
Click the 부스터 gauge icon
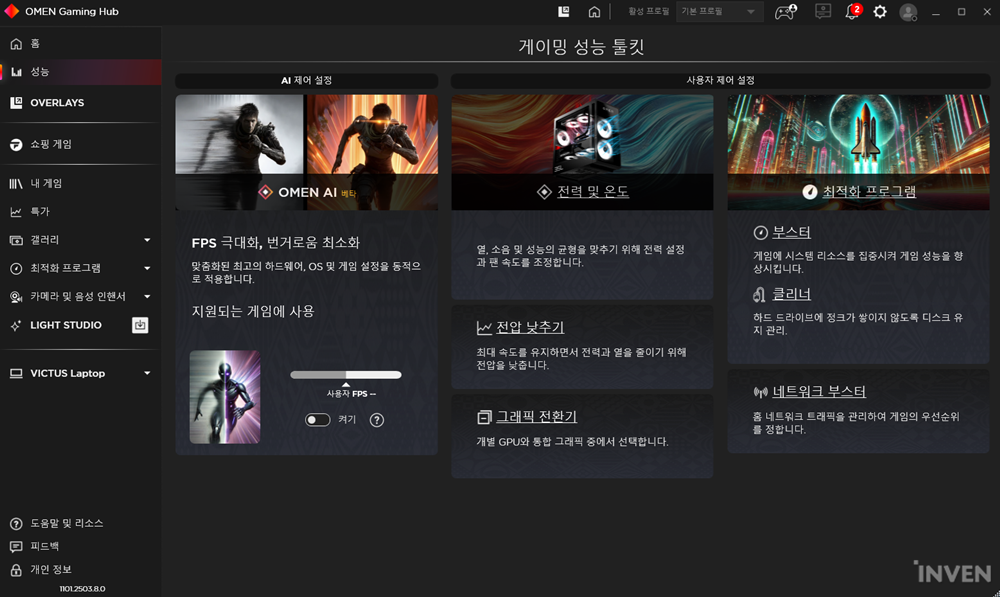760,233
